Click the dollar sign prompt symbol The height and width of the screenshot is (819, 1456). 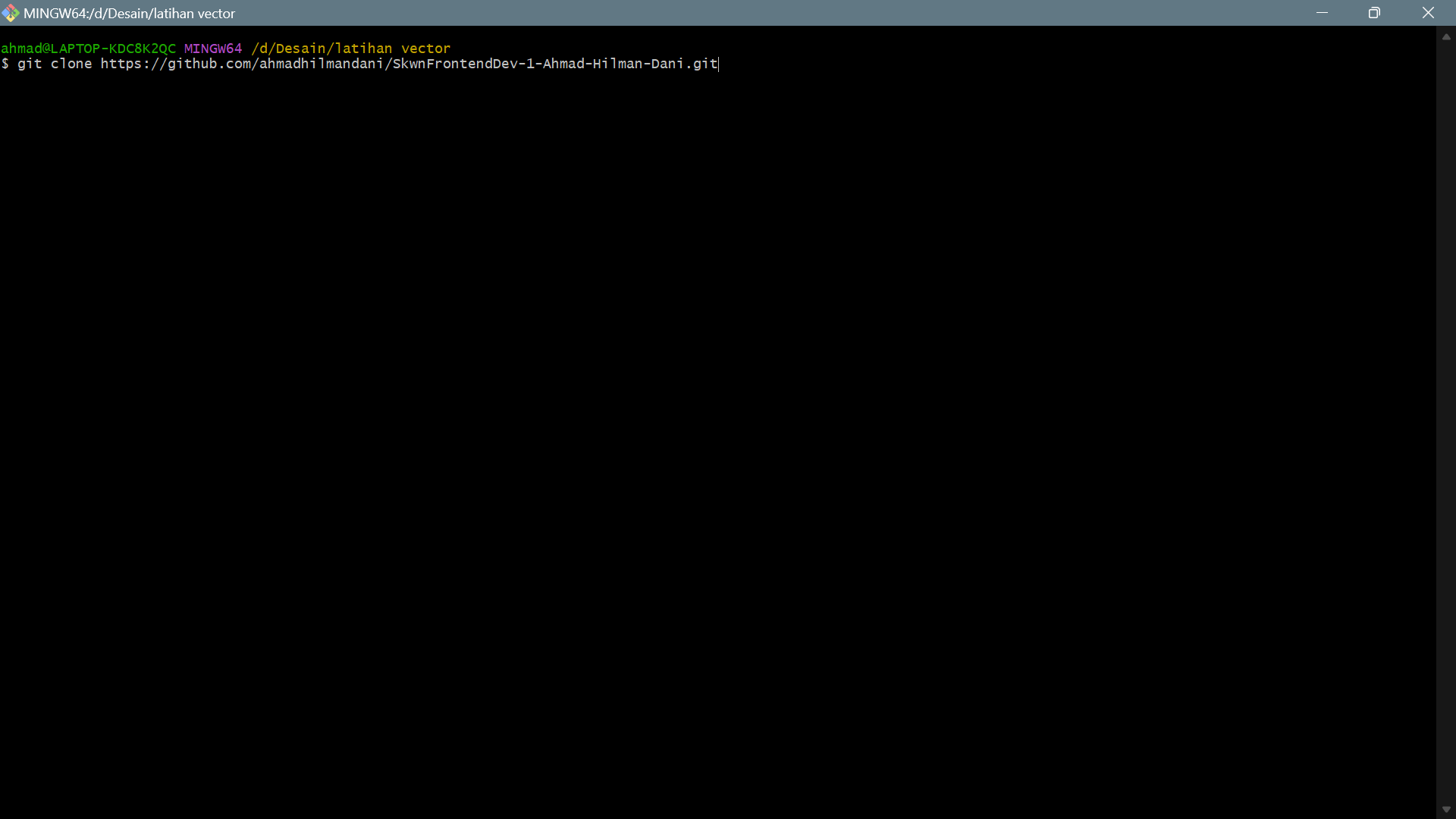click(6, 64)
